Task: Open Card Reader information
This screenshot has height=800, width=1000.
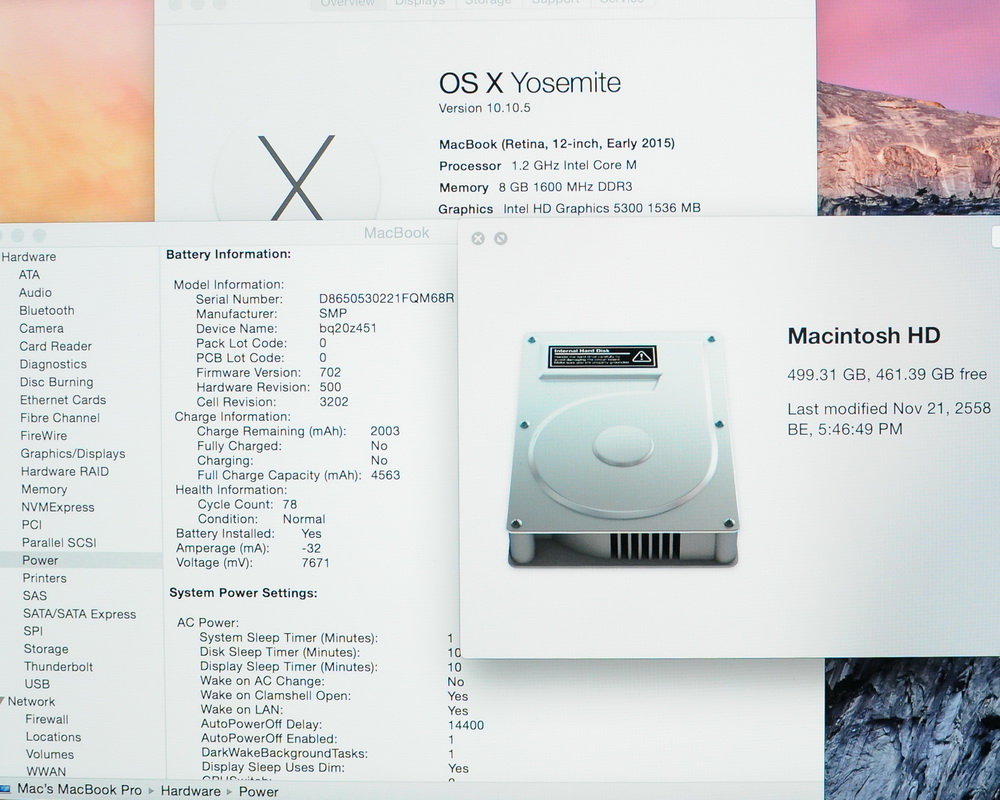Action: 55,346
